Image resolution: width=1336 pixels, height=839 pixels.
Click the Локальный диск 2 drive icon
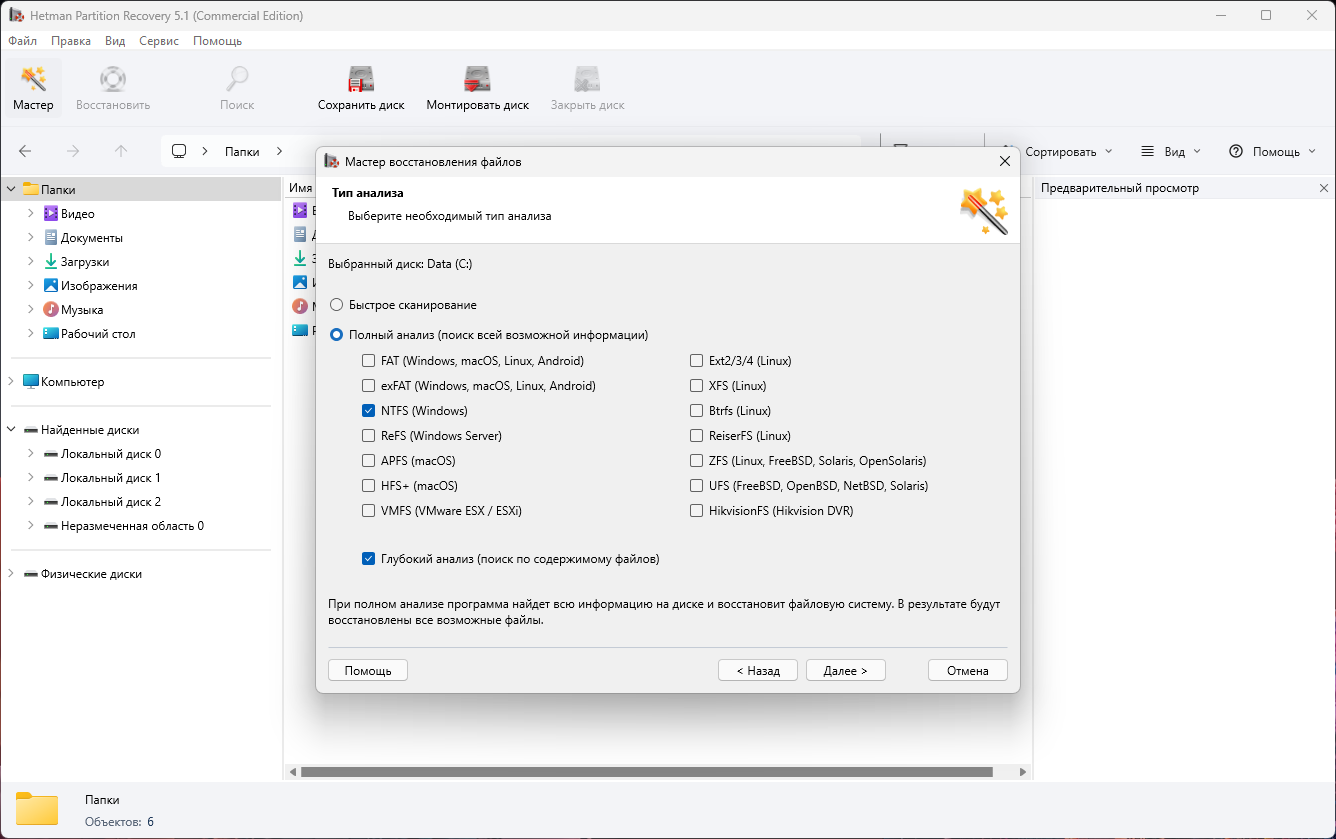[x=51, y=501]
